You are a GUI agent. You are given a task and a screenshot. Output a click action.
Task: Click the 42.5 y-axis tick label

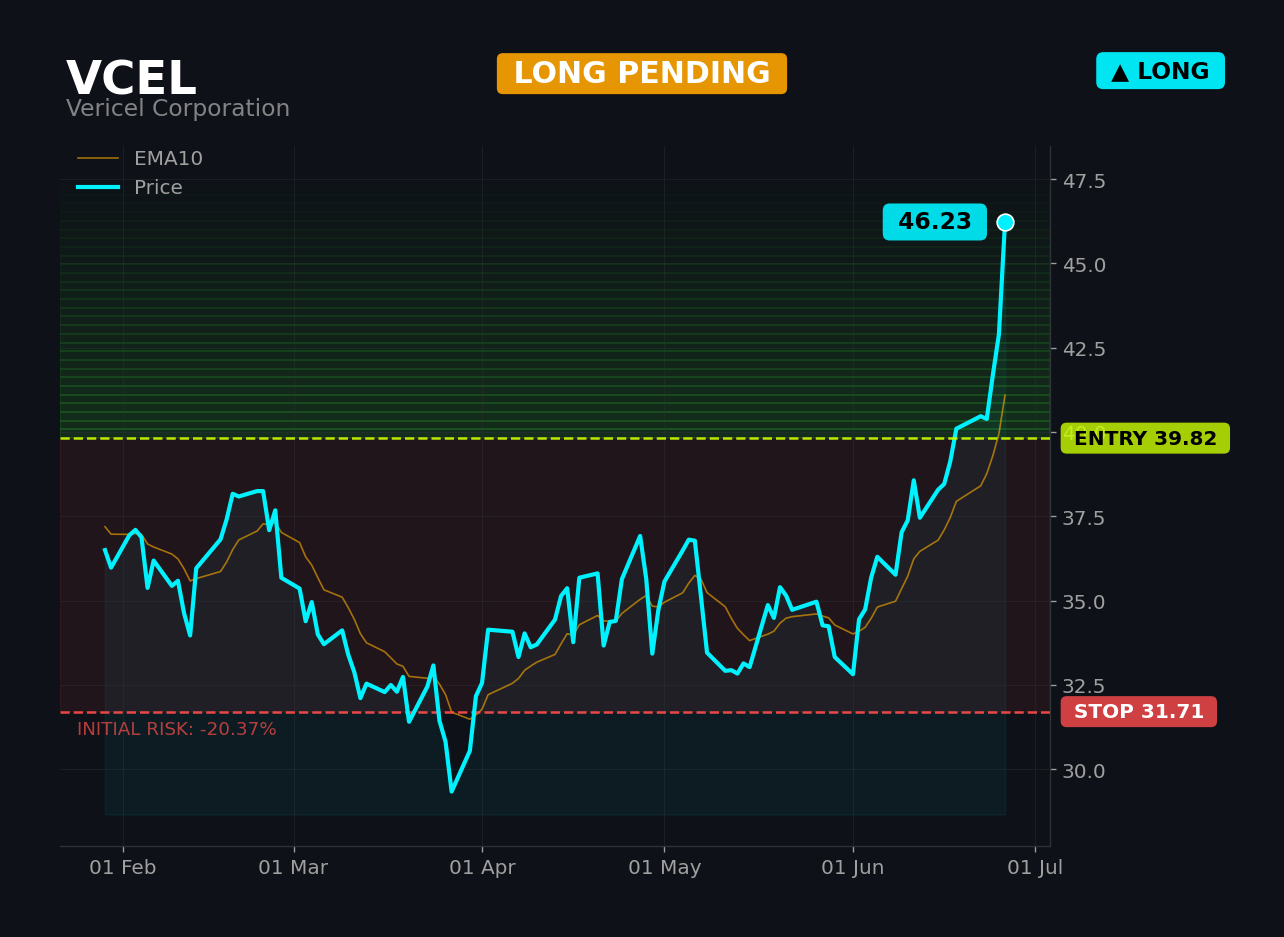tap(1084, 349)
